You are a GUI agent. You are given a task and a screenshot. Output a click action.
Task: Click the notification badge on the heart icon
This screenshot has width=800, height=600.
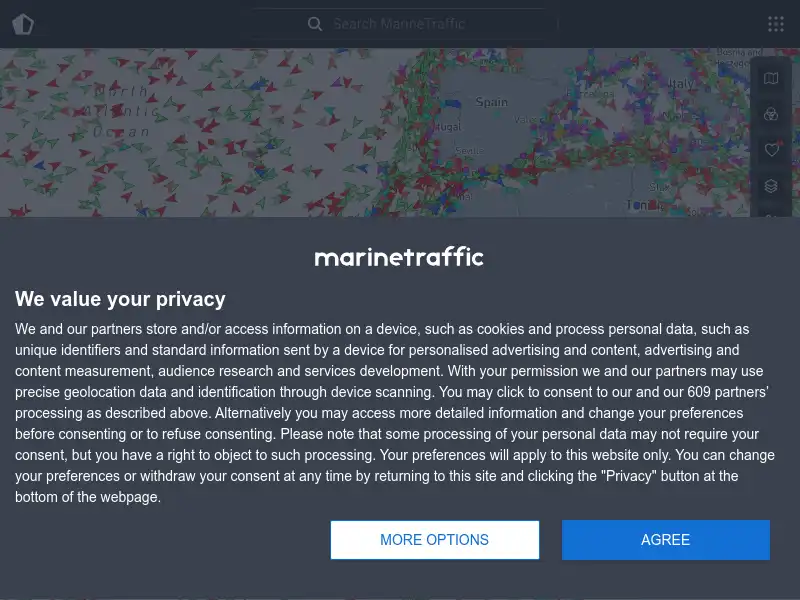coord(779,142)
